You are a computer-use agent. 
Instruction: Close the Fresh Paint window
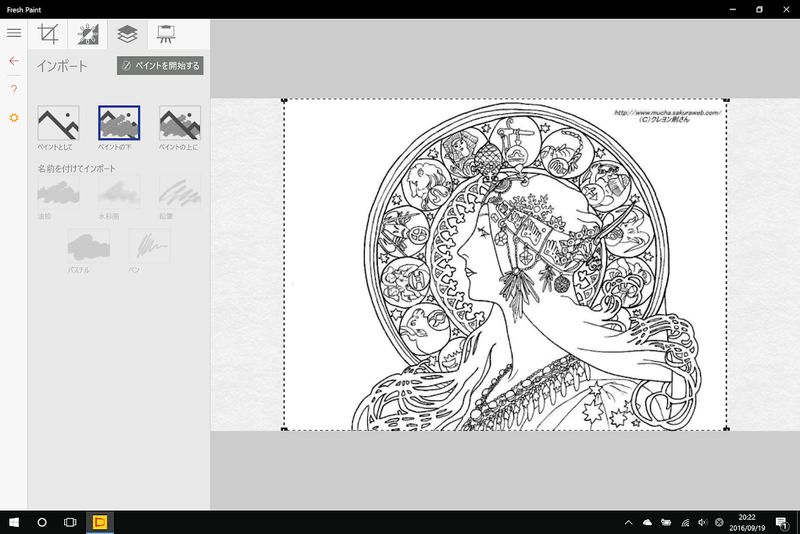[786, 9]
